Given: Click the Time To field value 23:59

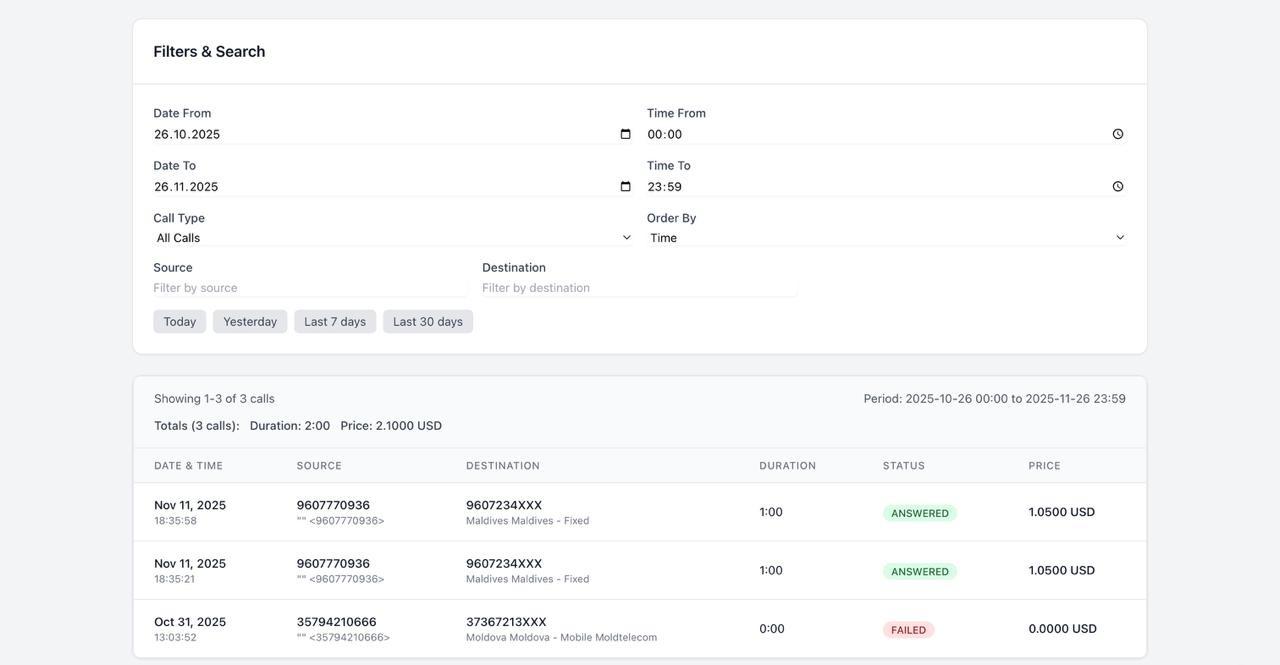Looking at the screenshot, I should (665, 187).
